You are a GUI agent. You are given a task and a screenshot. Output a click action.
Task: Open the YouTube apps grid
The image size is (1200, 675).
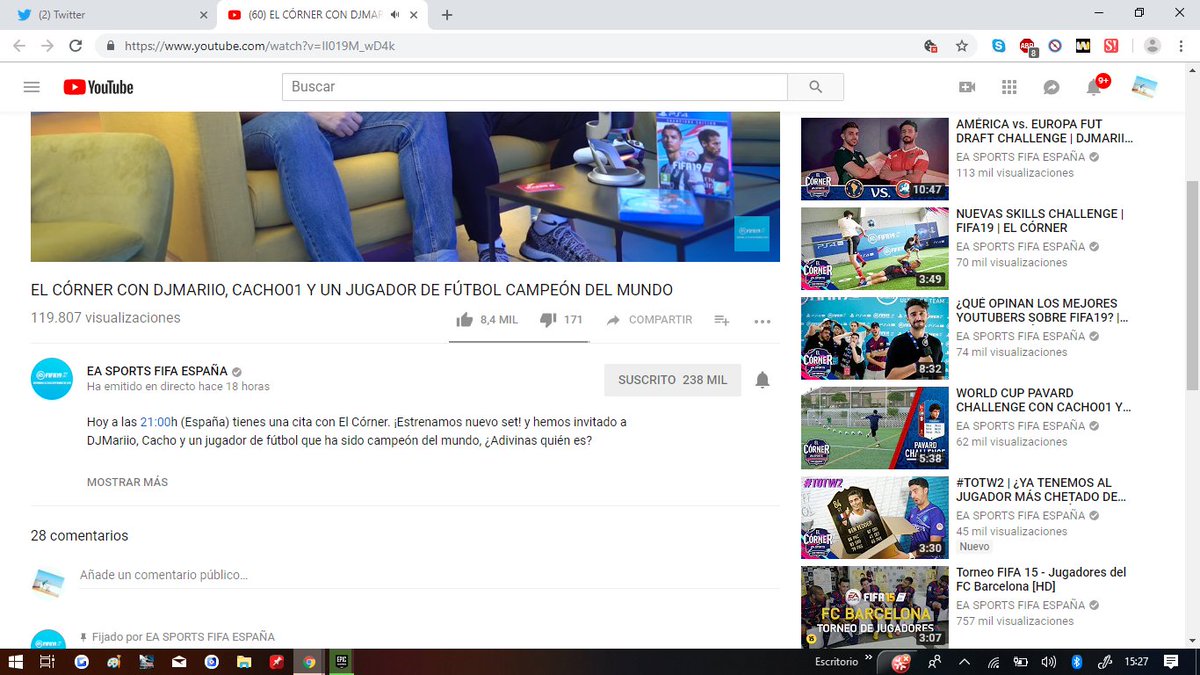pyautogui.click(x=1009, y=87)
